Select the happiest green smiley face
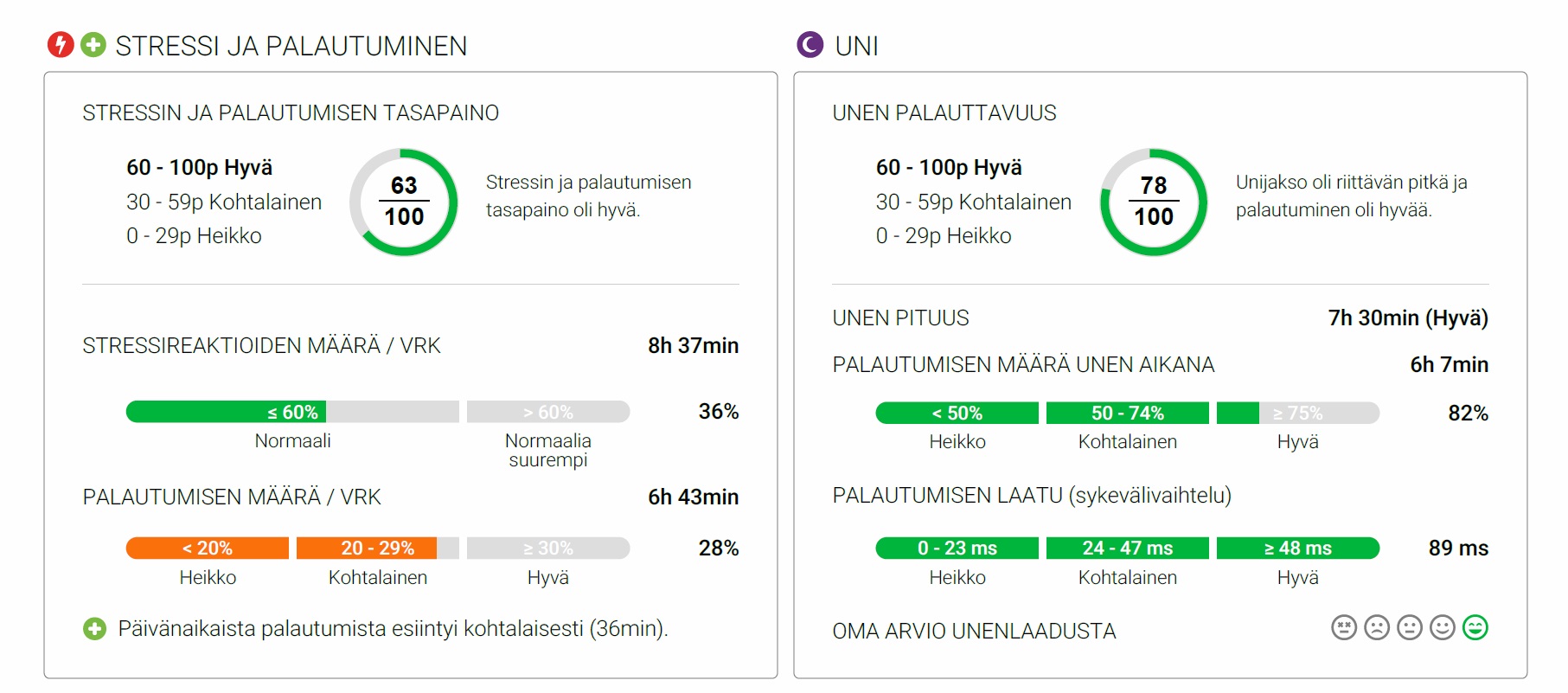This screenshot has height=693, width=1568. 1475,627
